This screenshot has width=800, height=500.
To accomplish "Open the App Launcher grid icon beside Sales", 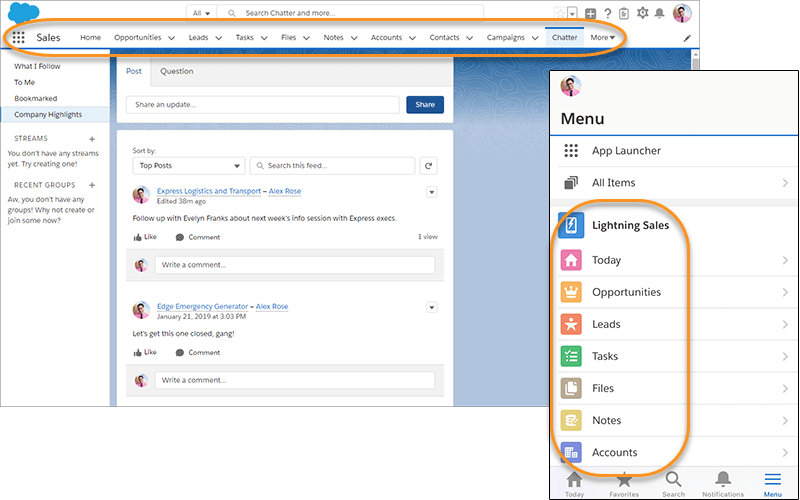I will [19, 37].
